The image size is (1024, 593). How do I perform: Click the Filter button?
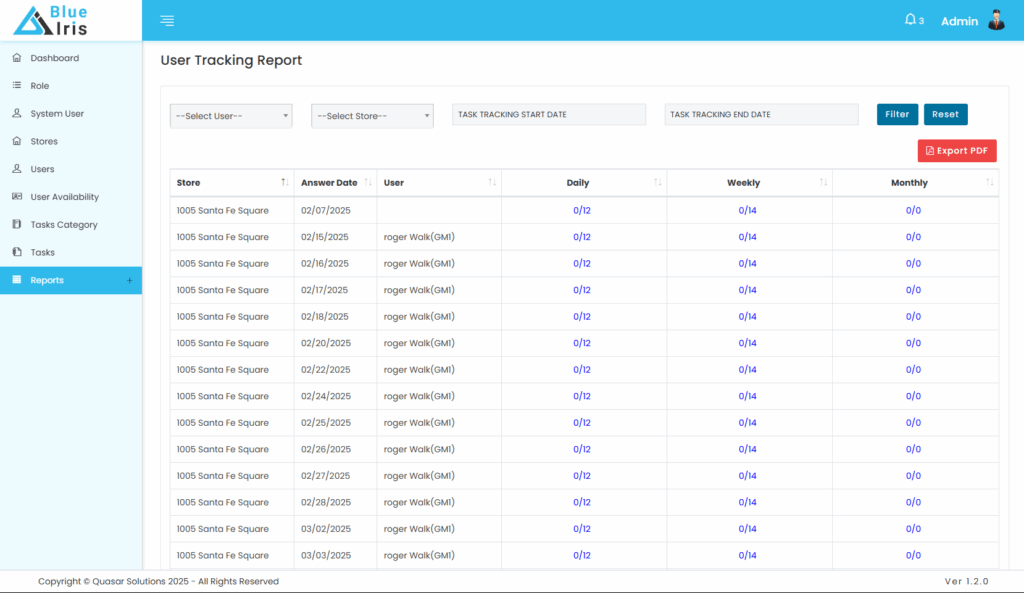pyautogui.click(x=897, y=114)
